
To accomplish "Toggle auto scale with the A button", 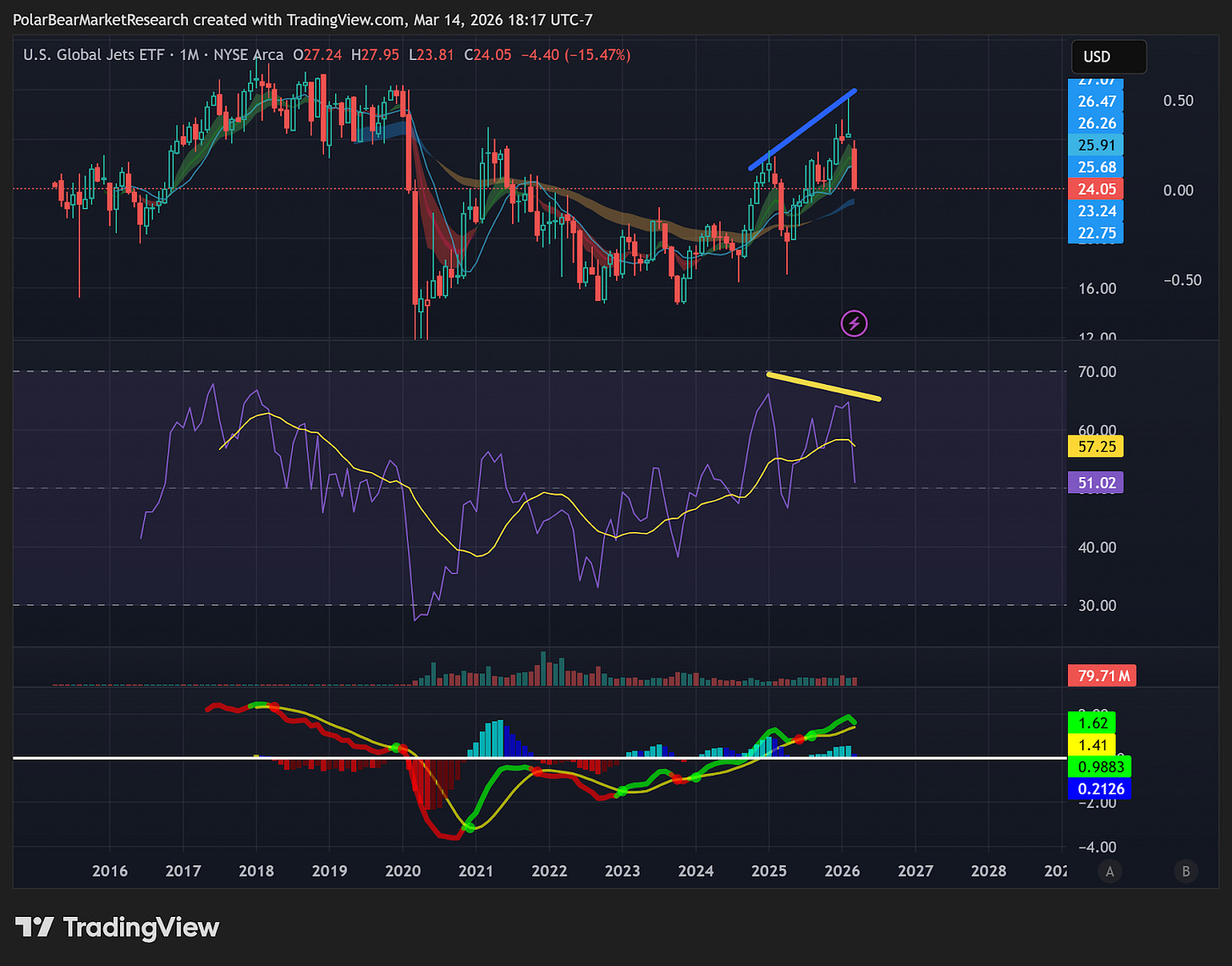I will point(1110,871).
